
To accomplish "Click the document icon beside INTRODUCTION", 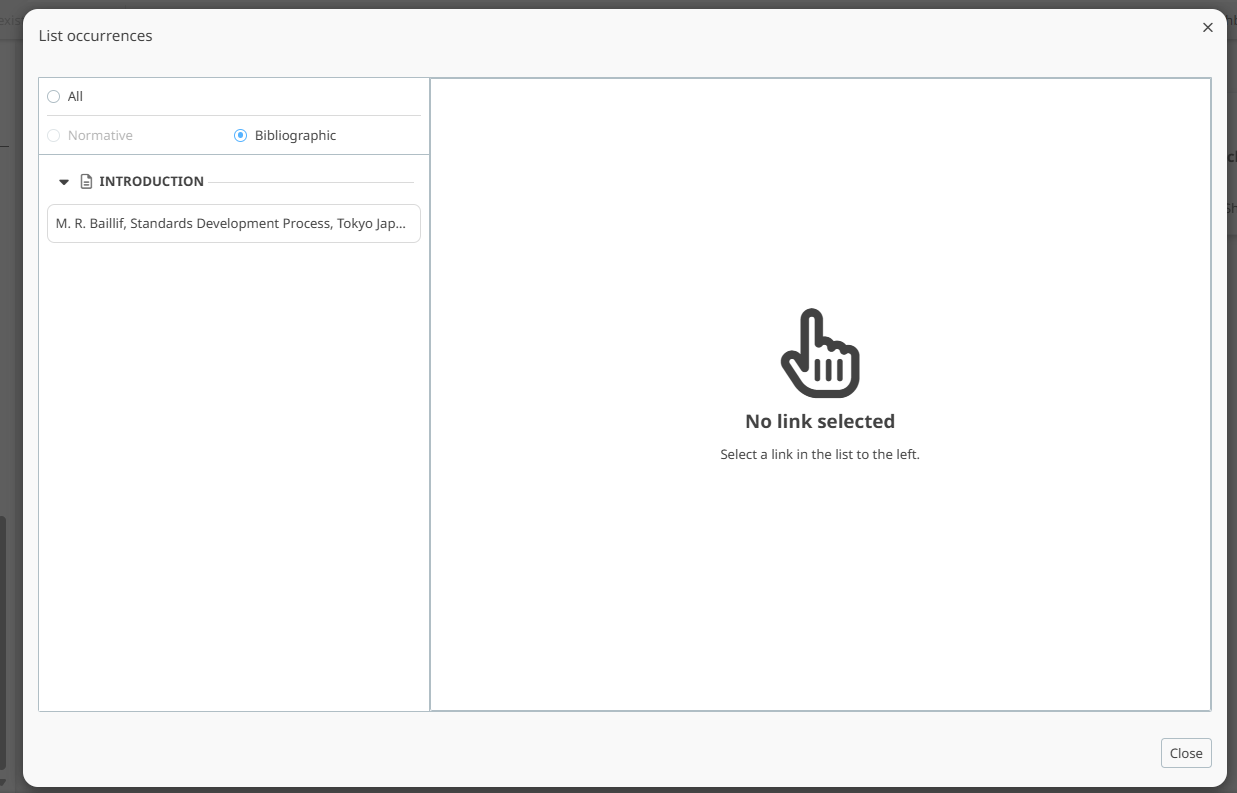I will tap(86, 182).
